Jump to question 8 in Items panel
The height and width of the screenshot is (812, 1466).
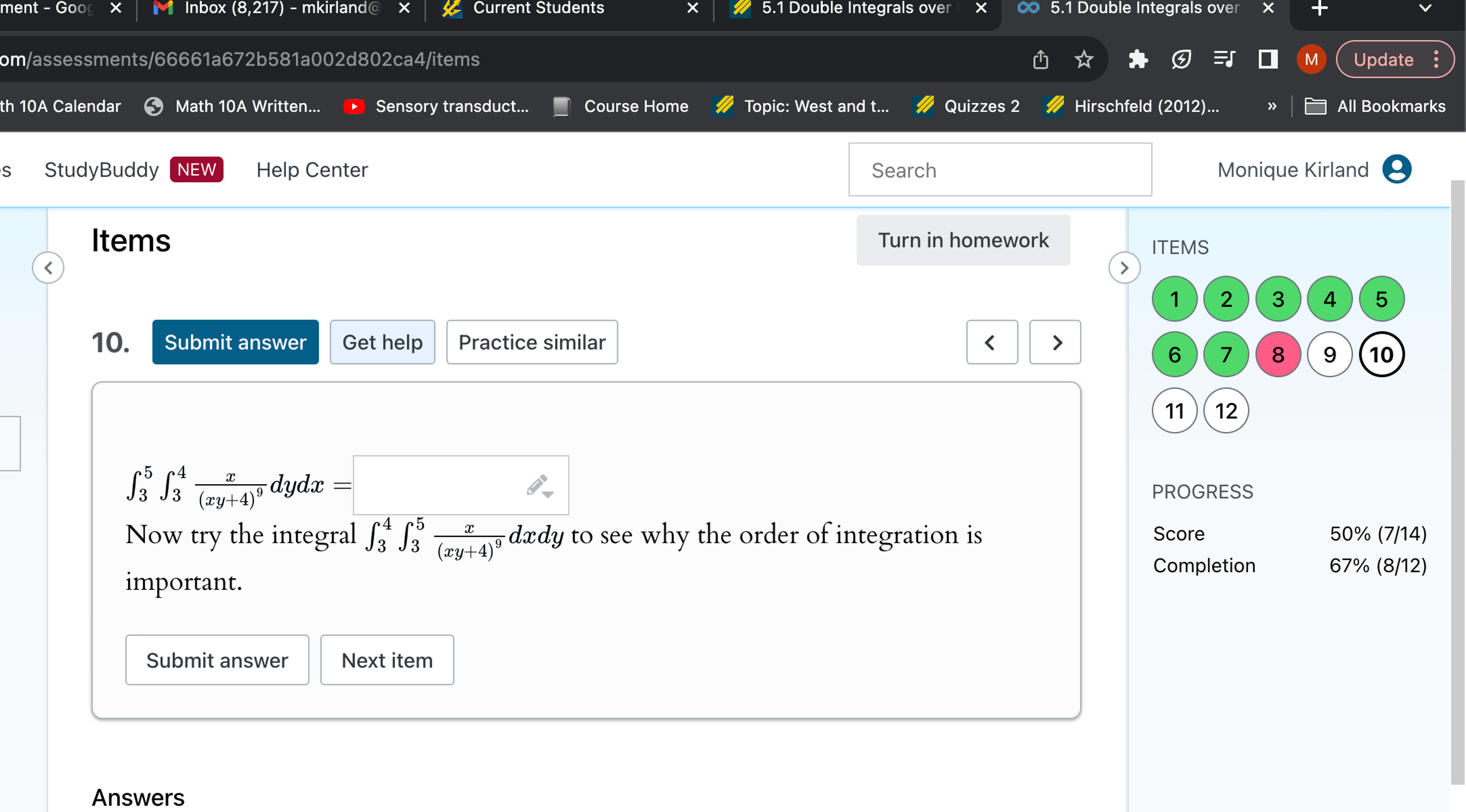pos(1278,354)
